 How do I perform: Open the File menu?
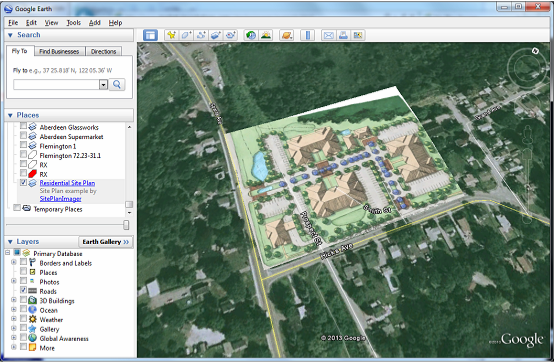[13, 23]
